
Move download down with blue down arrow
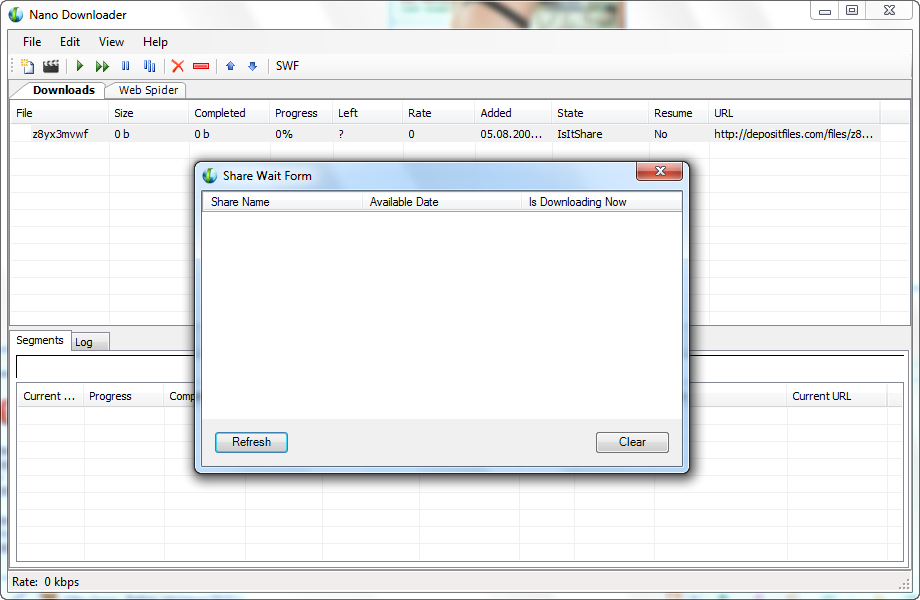tap(252, 66)
